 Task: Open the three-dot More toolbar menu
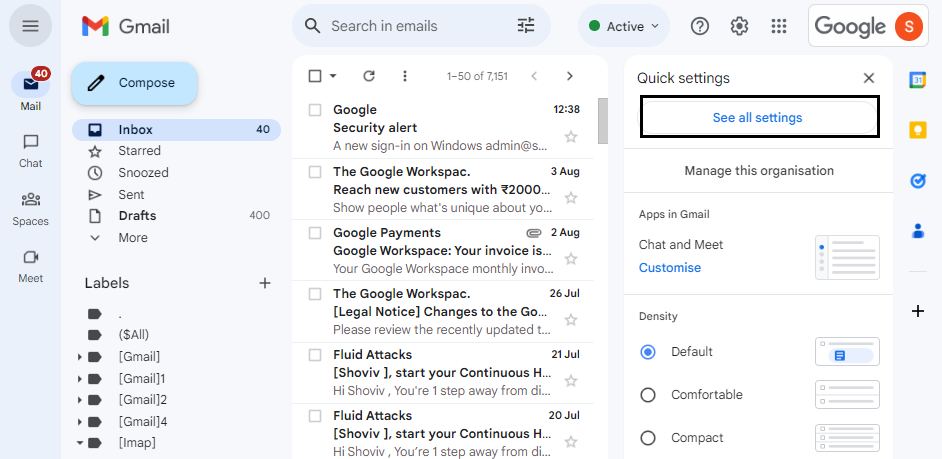click(405, 76)
